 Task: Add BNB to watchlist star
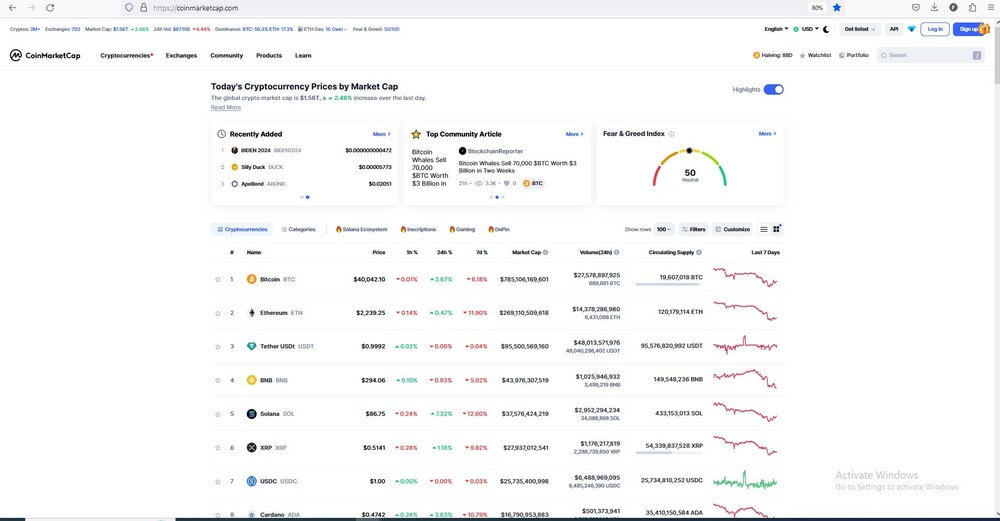tap(217, 381)
